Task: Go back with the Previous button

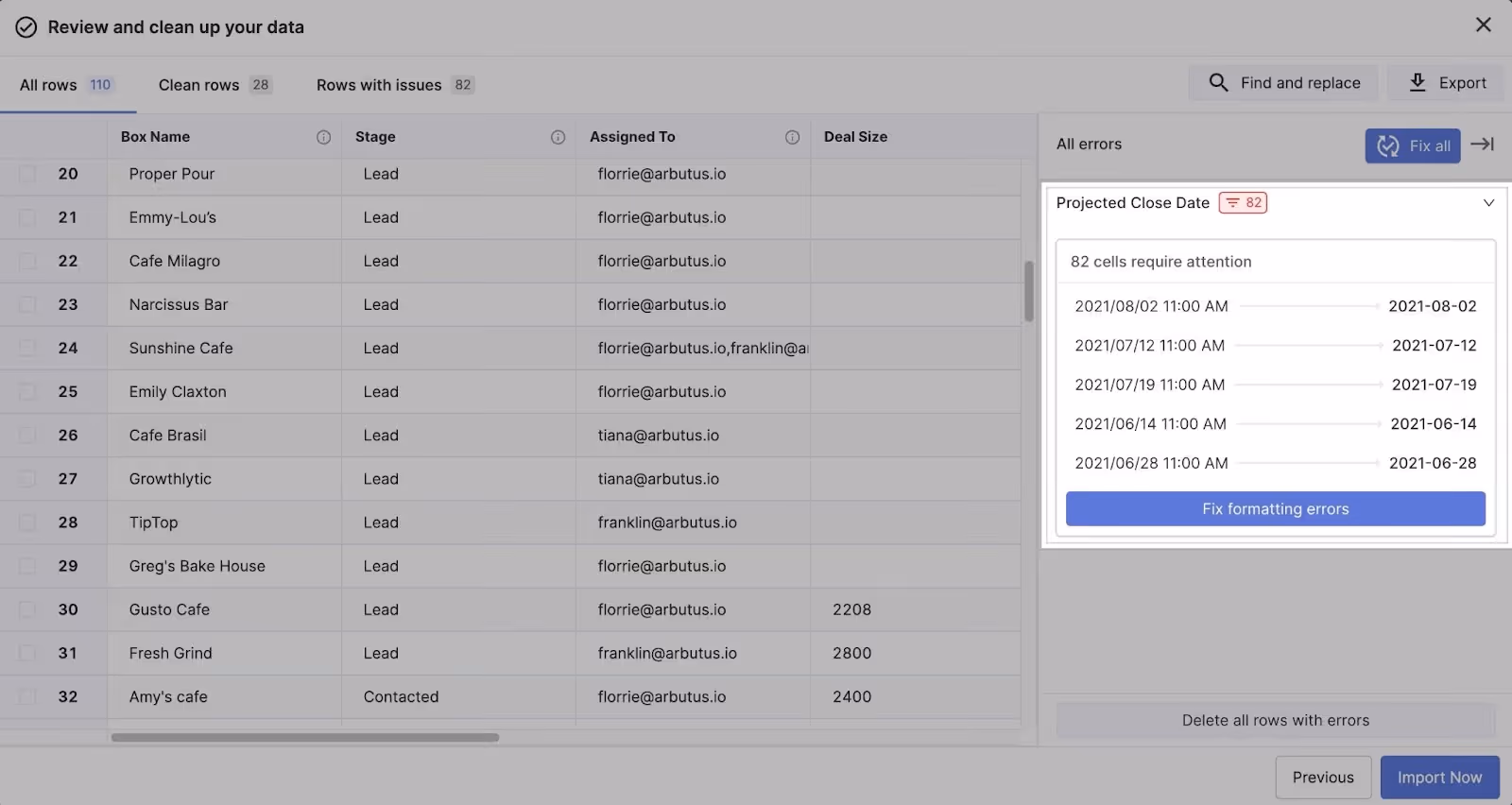Action: pyautogui.click(x=1323, y=778)
